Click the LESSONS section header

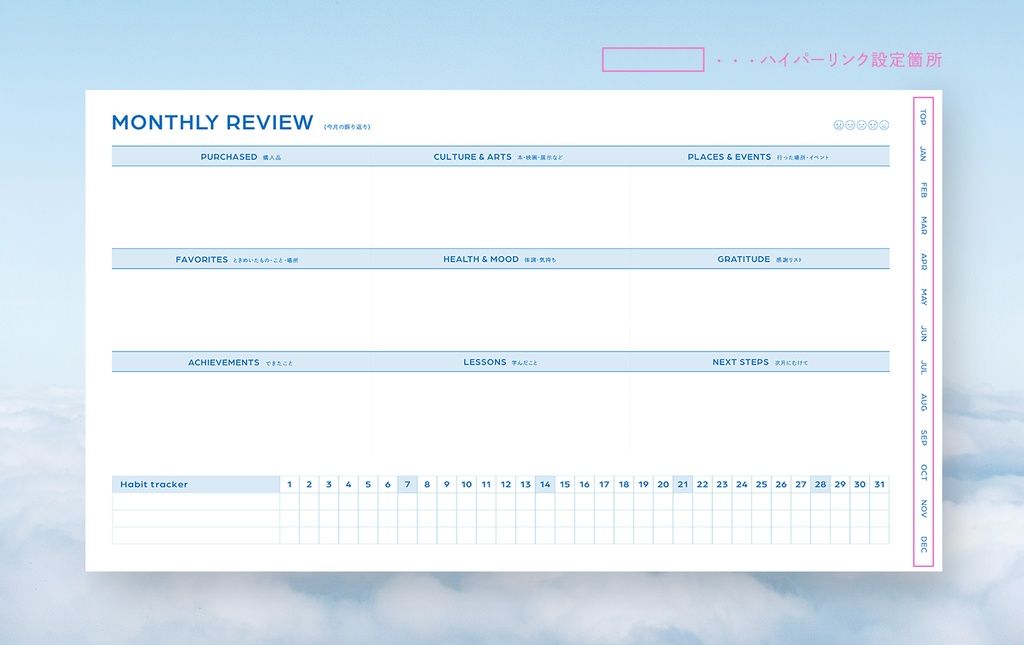click(500, 362)
